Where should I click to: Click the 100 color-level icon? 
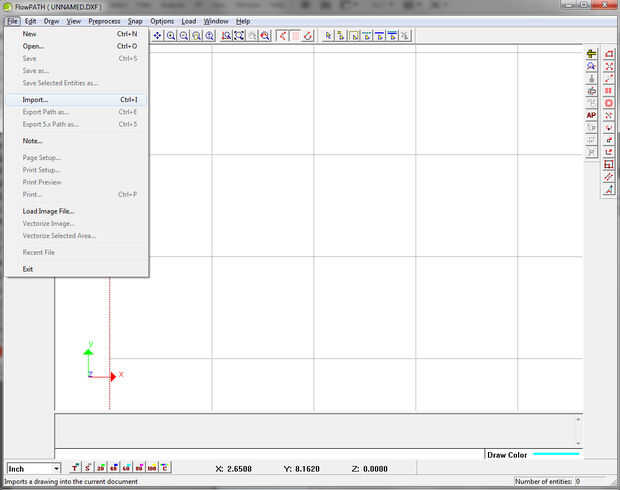pos(152,468)
